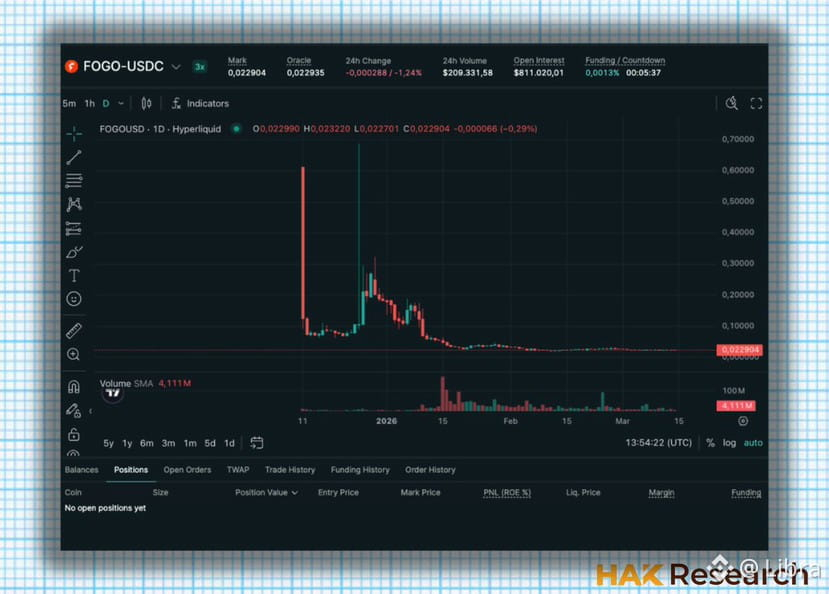Click the quick search icon
The image size is (829, 594).
point(732,103)
